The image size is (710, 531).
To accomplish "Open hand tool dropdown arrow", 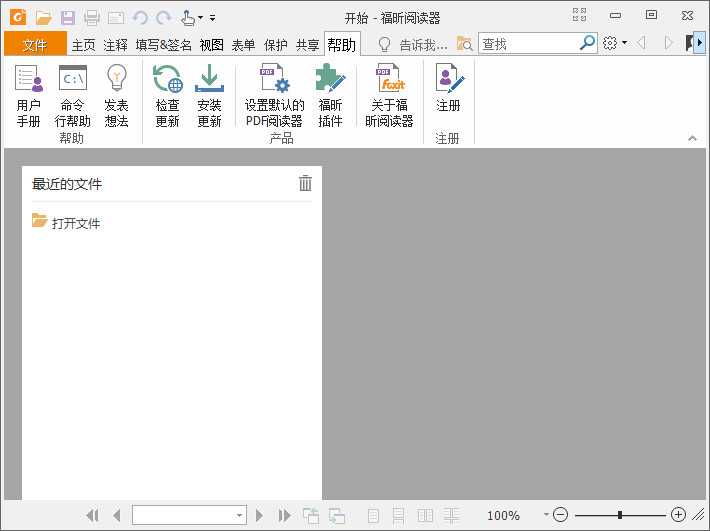I will (200, 18).
